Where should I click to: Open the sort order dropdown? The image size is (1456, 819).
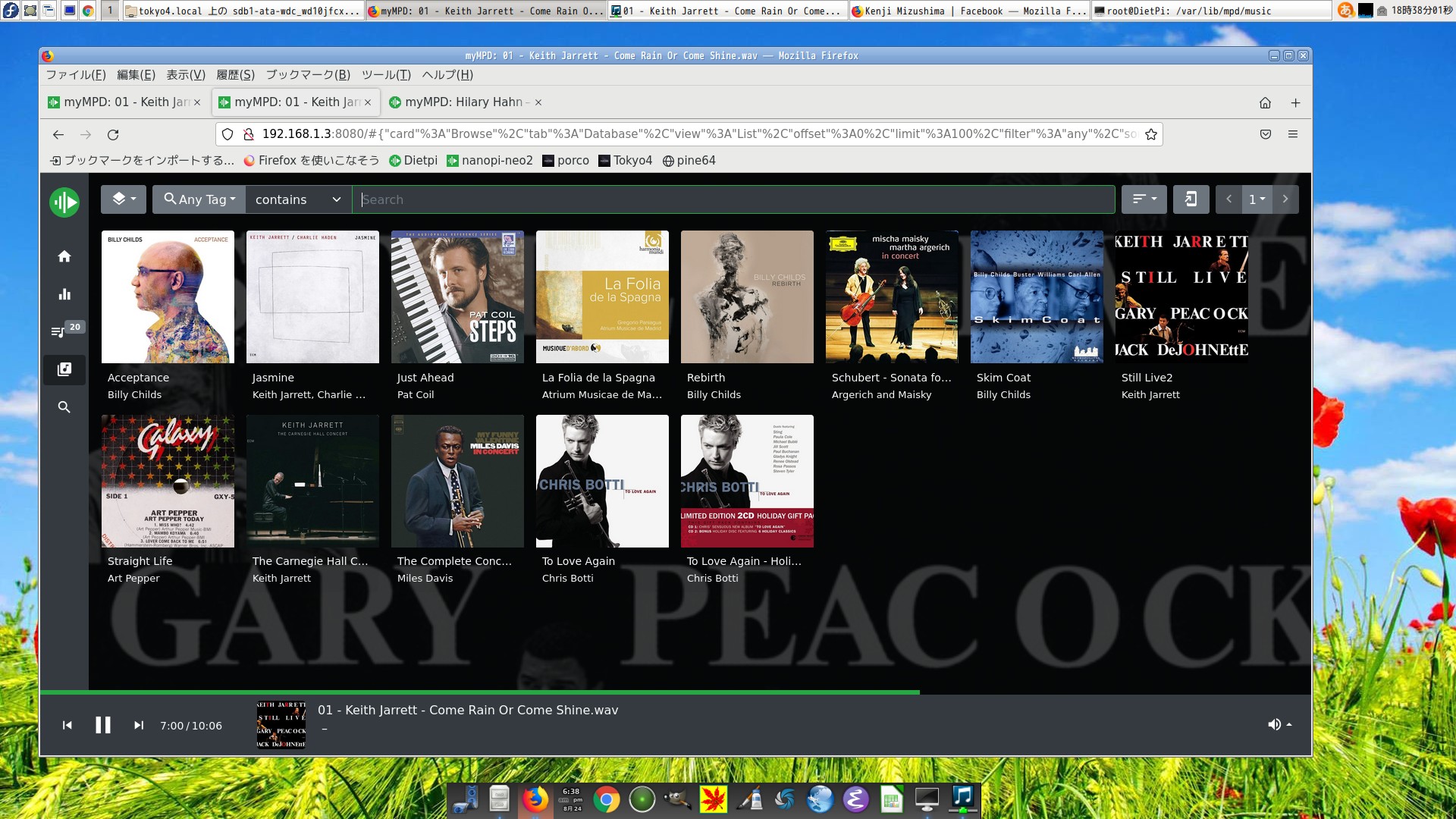tap(1144, 199)
